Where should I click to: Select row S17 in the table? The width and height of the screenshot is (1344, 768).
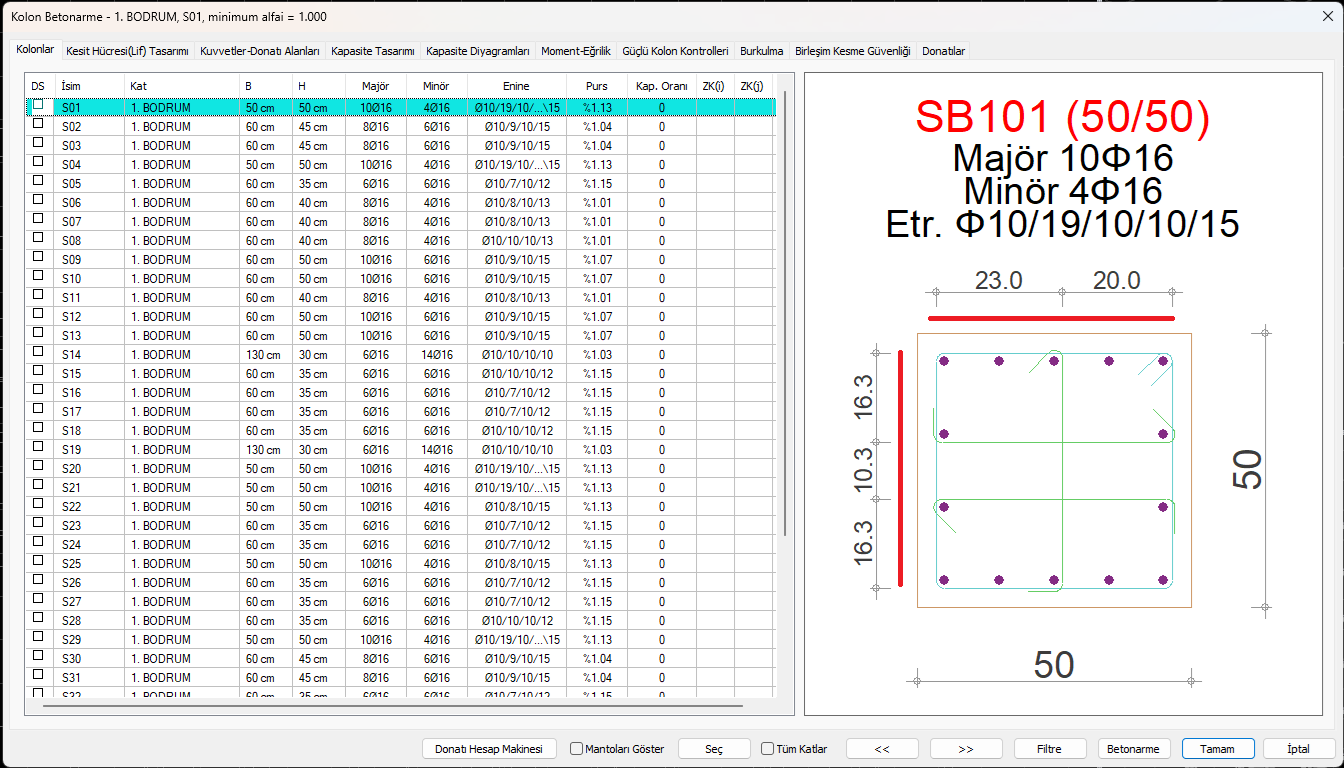click(400, 411)
